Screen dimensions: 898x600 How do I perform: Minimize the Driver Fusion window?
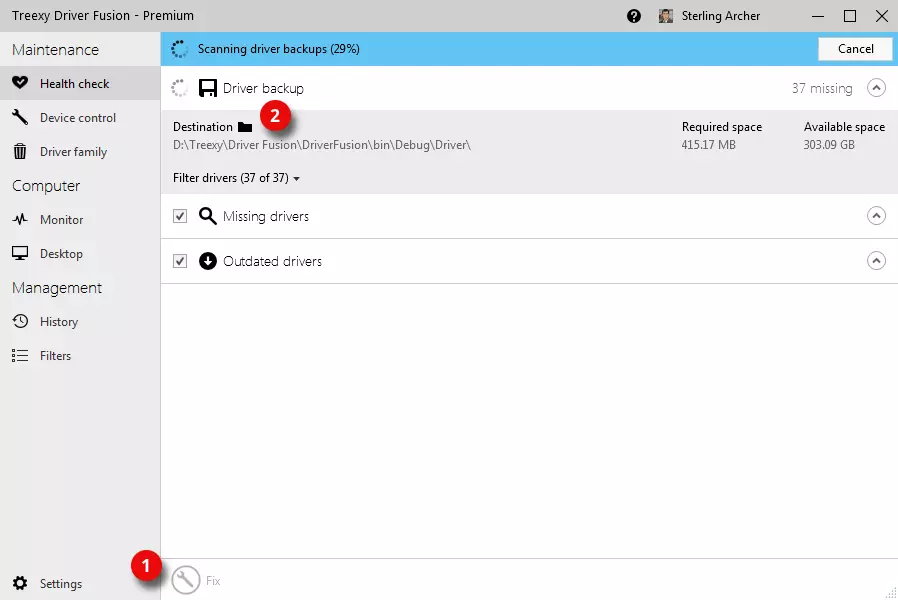click(818, 16)
